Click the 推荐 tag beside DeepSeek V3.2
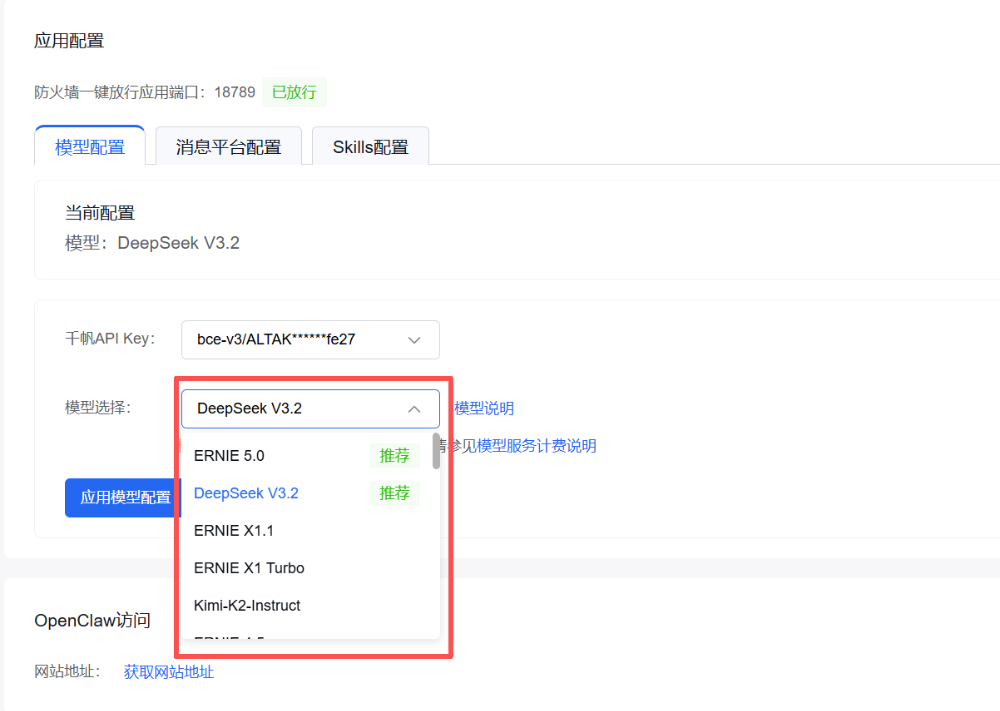The height and width of the screenshot is (711, 1000). [394, 493]
